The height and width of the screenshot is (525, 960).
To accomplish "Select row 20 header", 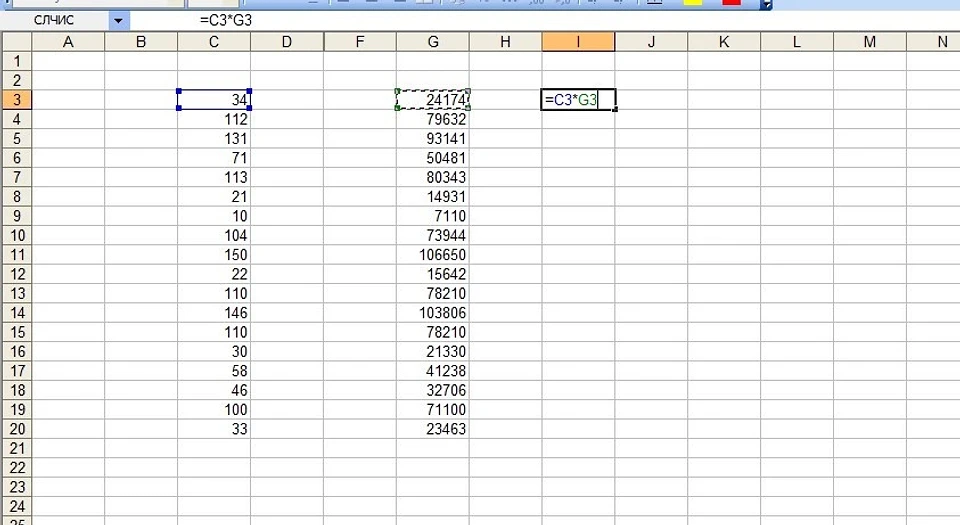I will pyautogui.click(x=16, y=429).
